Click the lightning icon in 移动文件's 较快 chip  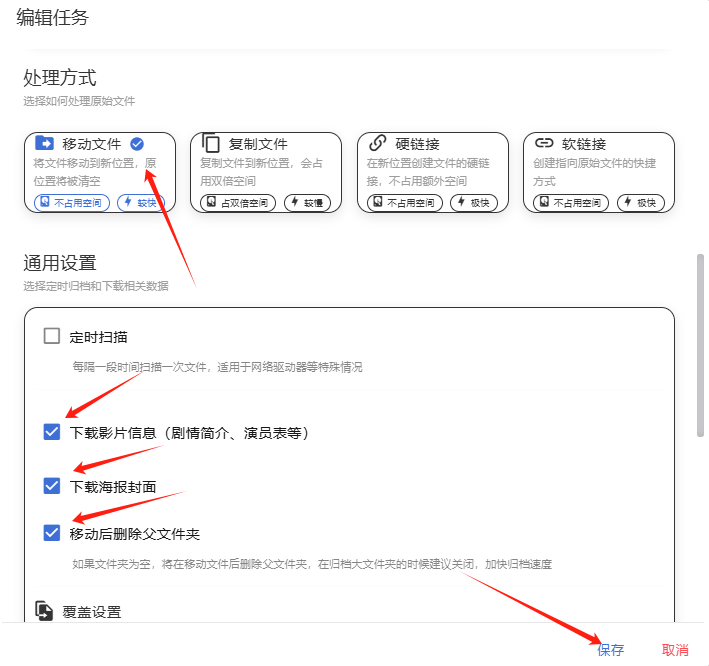tap(128, 202)
